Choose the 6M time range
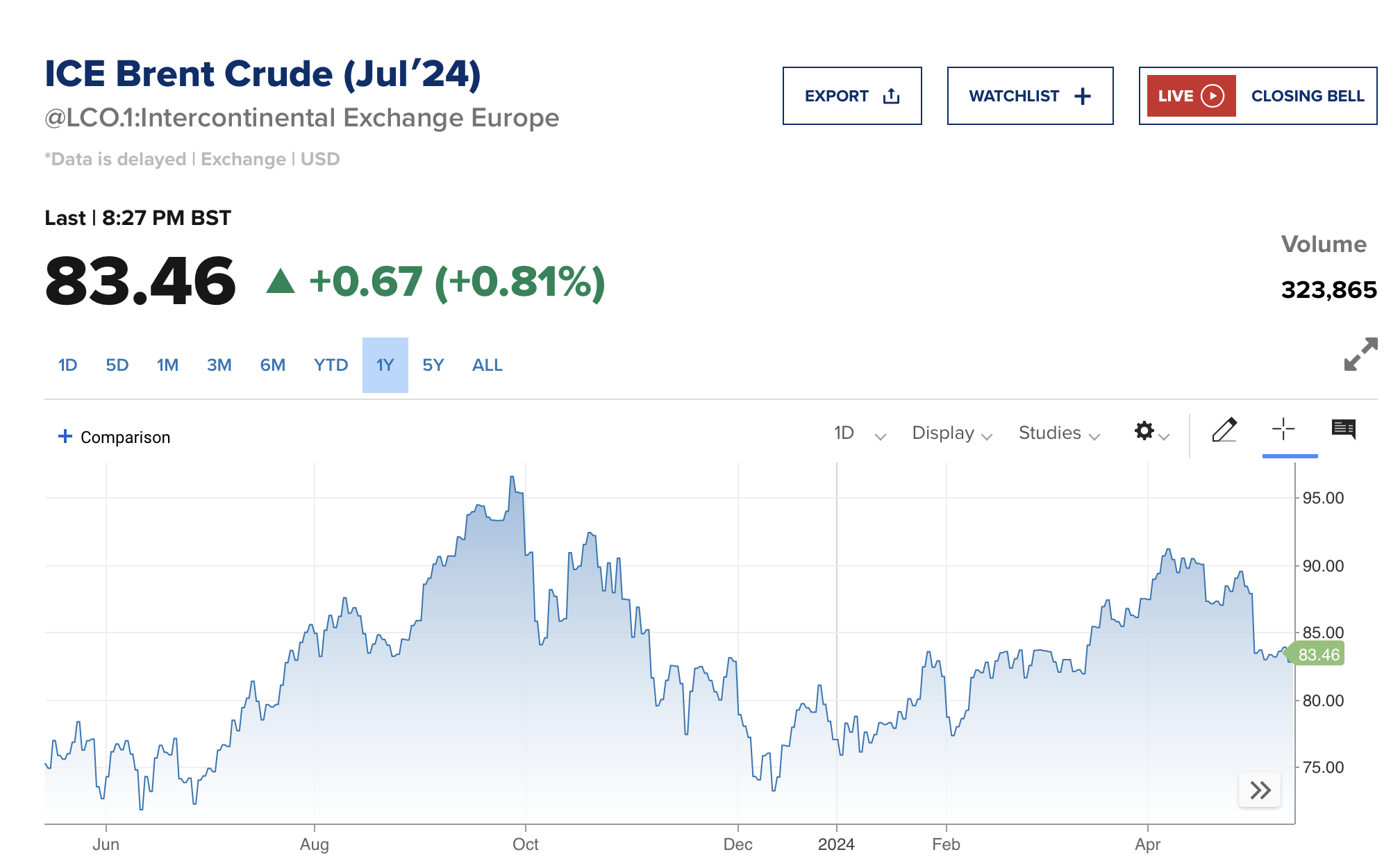The height and width of the screenshot is (868, 1400). (273, 365)
